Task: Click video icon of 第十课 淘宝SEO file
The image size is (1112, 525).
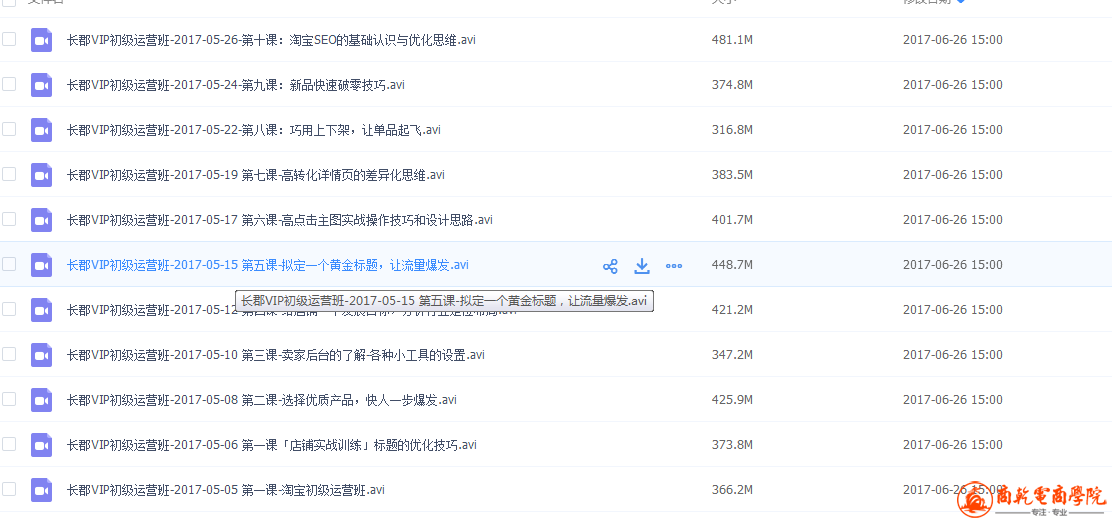Action: [x=42, y=40]
